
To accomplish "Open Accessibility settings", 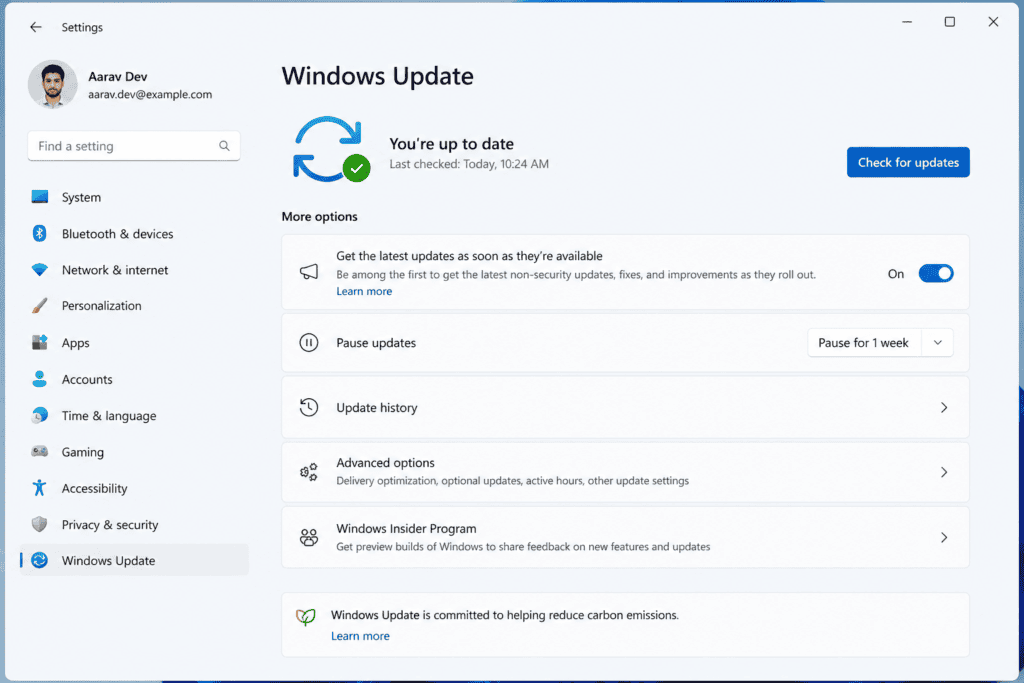I will tap(134, 488).
